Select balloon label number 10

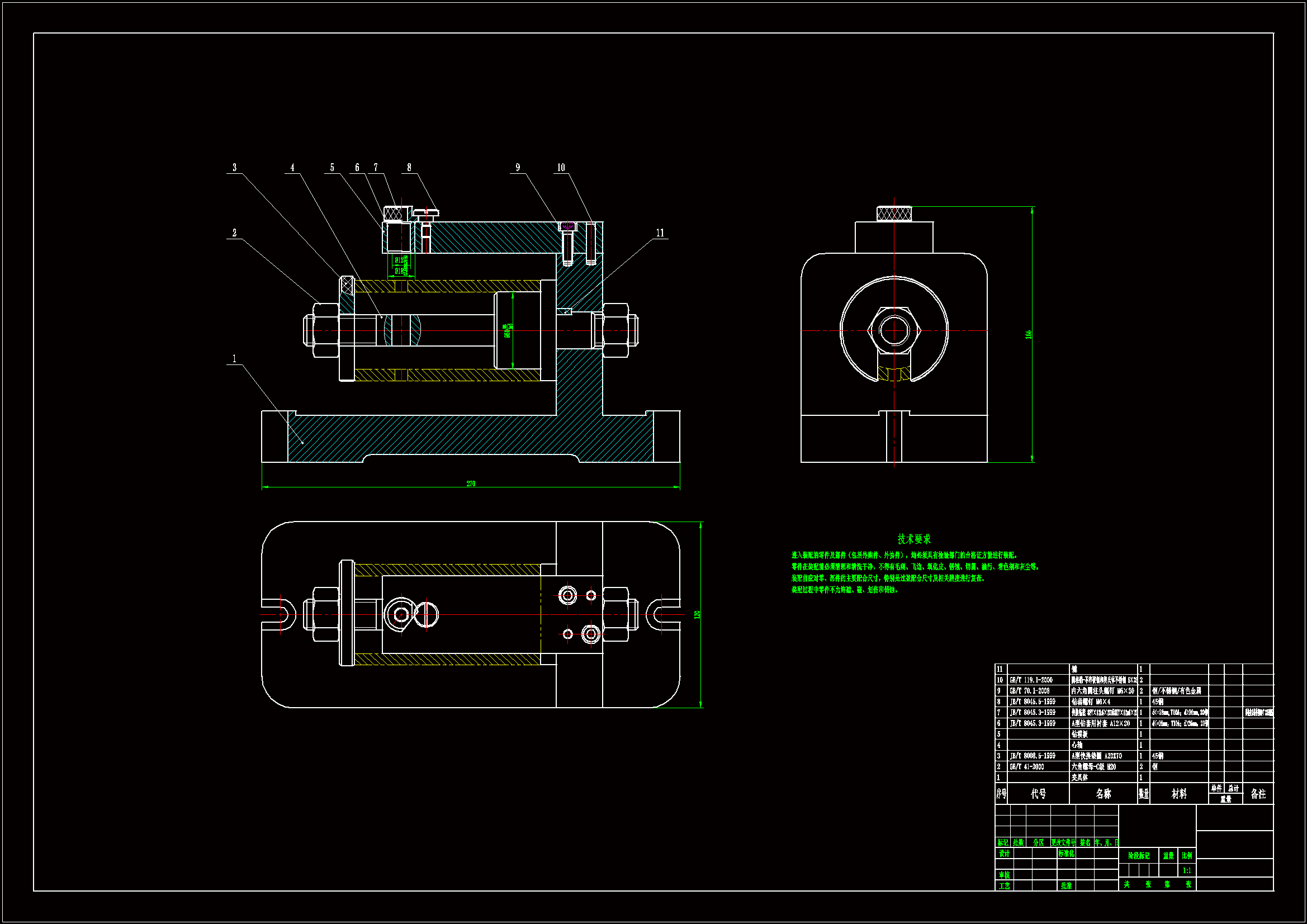pyautogui.click(x=561, y=167)
